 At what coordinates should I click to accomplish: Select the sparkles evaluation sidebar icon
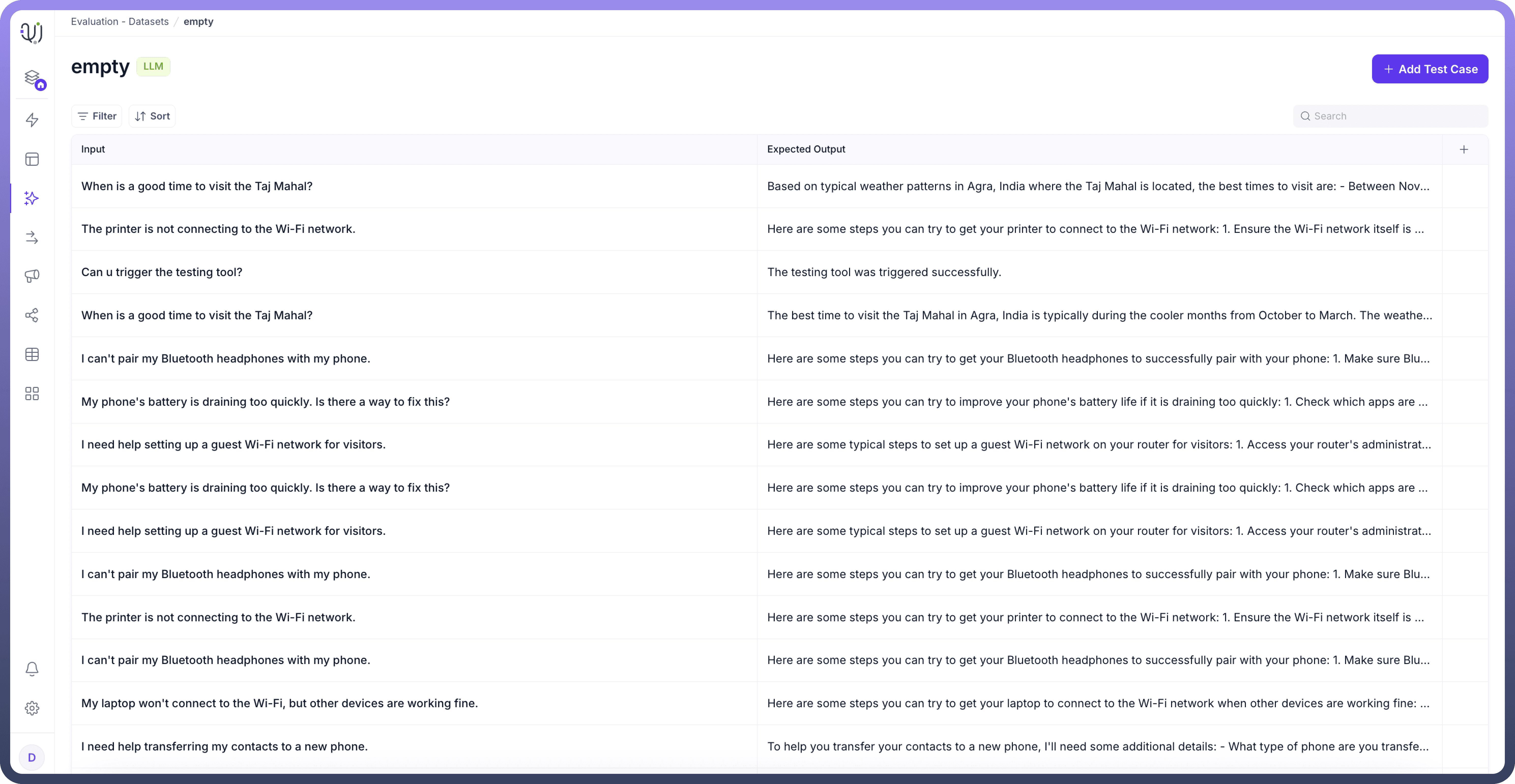[32, 198]
